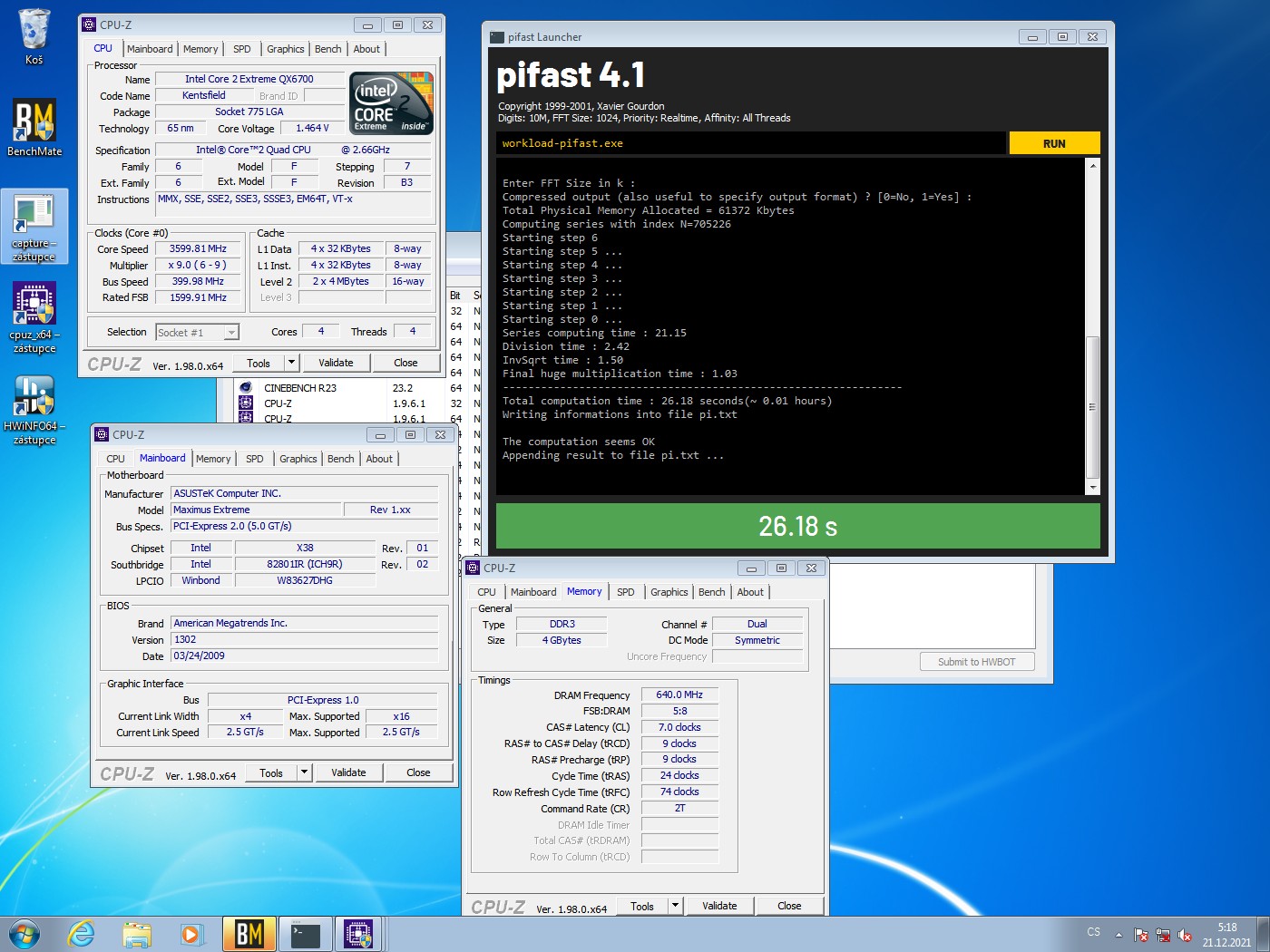
Task: Click the CAS# Latency value 7.0 clocks
Action: point(679,727)
